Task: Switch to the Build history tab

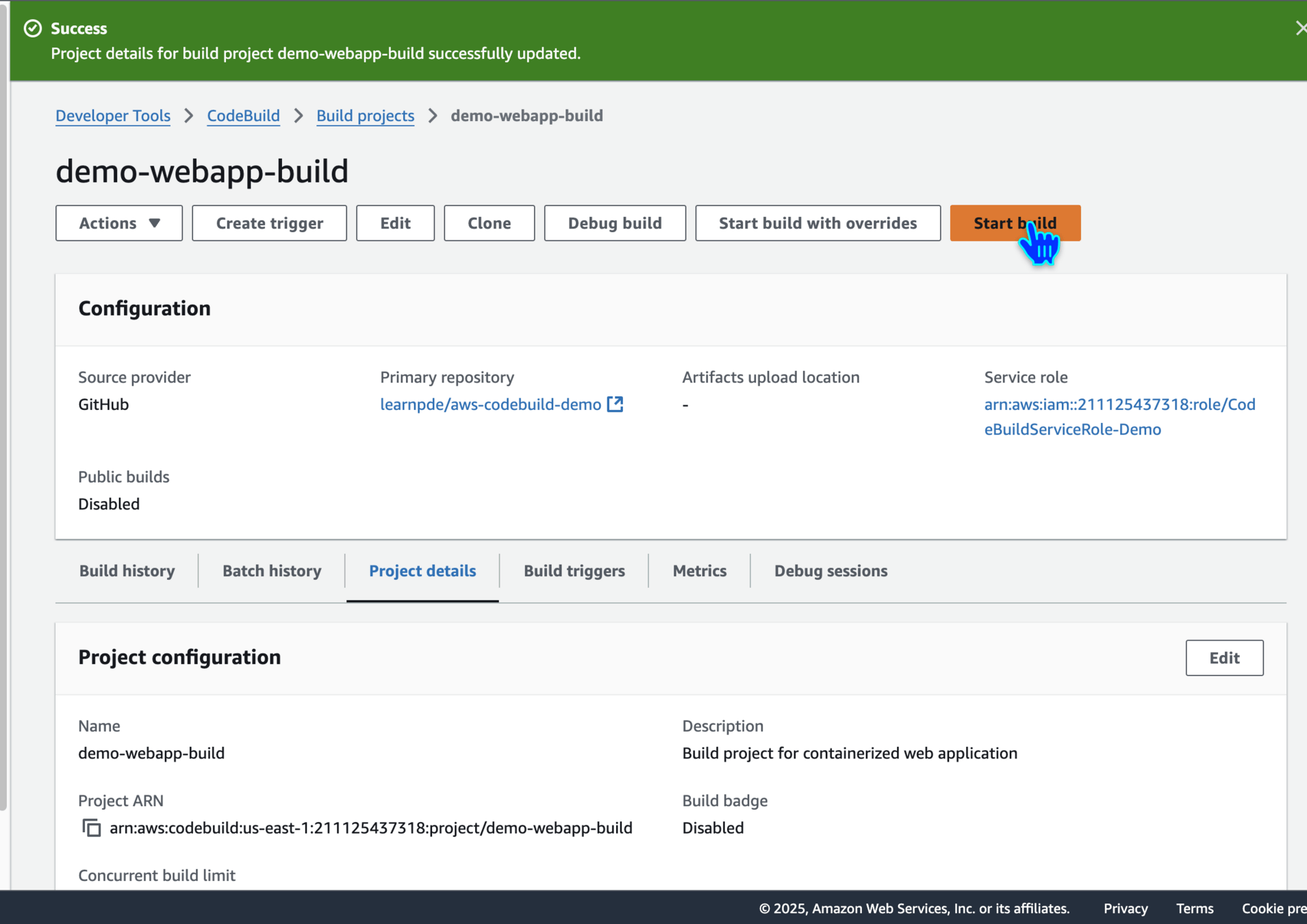Action: coord(127,571)
